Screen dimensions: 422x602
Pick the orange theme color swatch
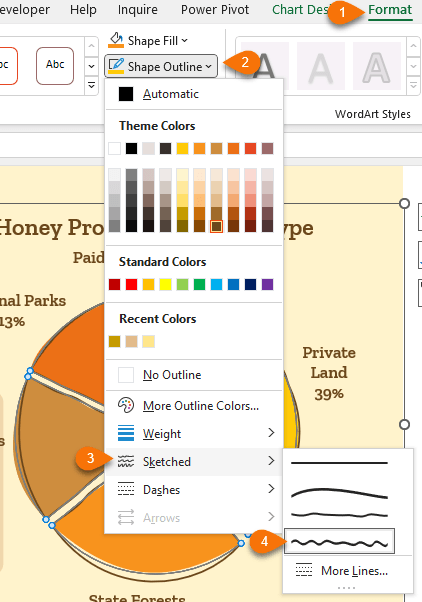pyautogui.click(x=199, y=148)
